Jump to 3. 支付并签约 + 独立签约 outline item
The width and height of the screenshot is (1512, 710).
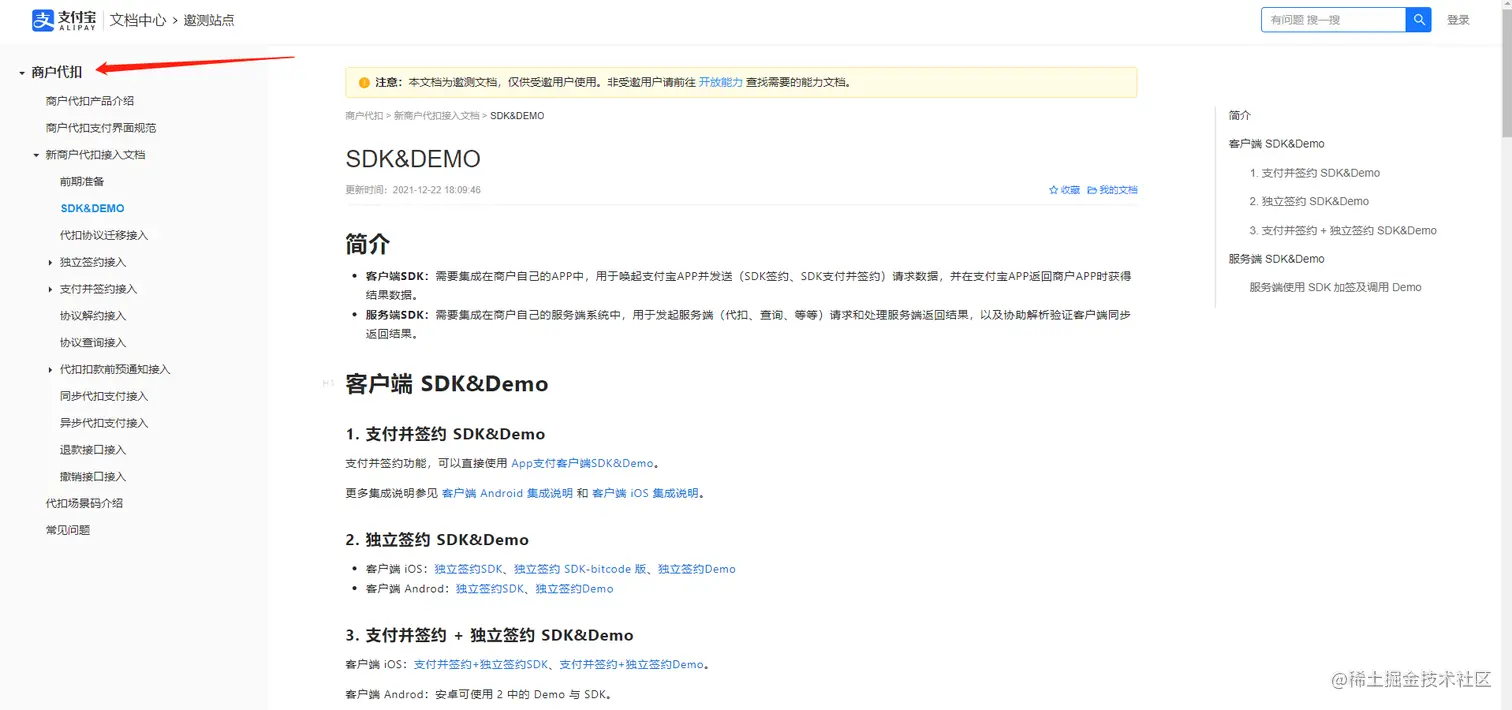pyautogui.click(x=1343, y=231)
